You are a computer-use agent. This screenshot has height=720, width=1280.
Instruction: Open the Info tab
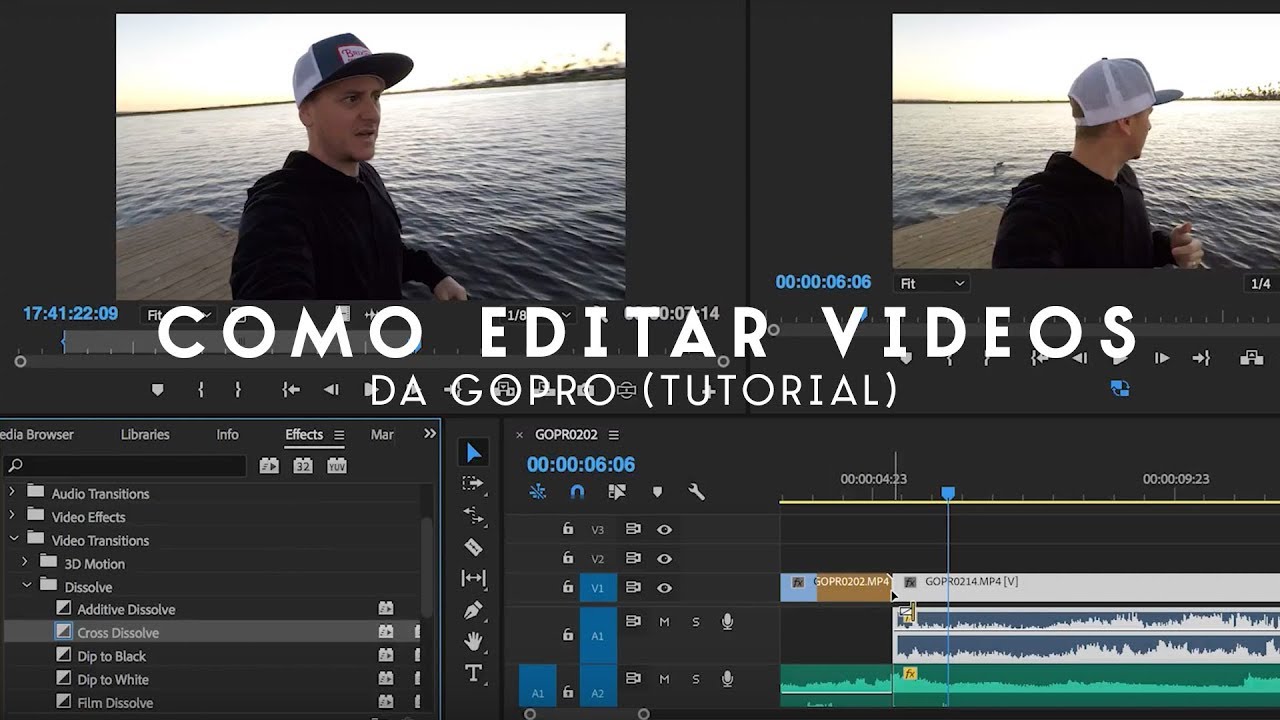pyautogui.click(x=228, y=434)
